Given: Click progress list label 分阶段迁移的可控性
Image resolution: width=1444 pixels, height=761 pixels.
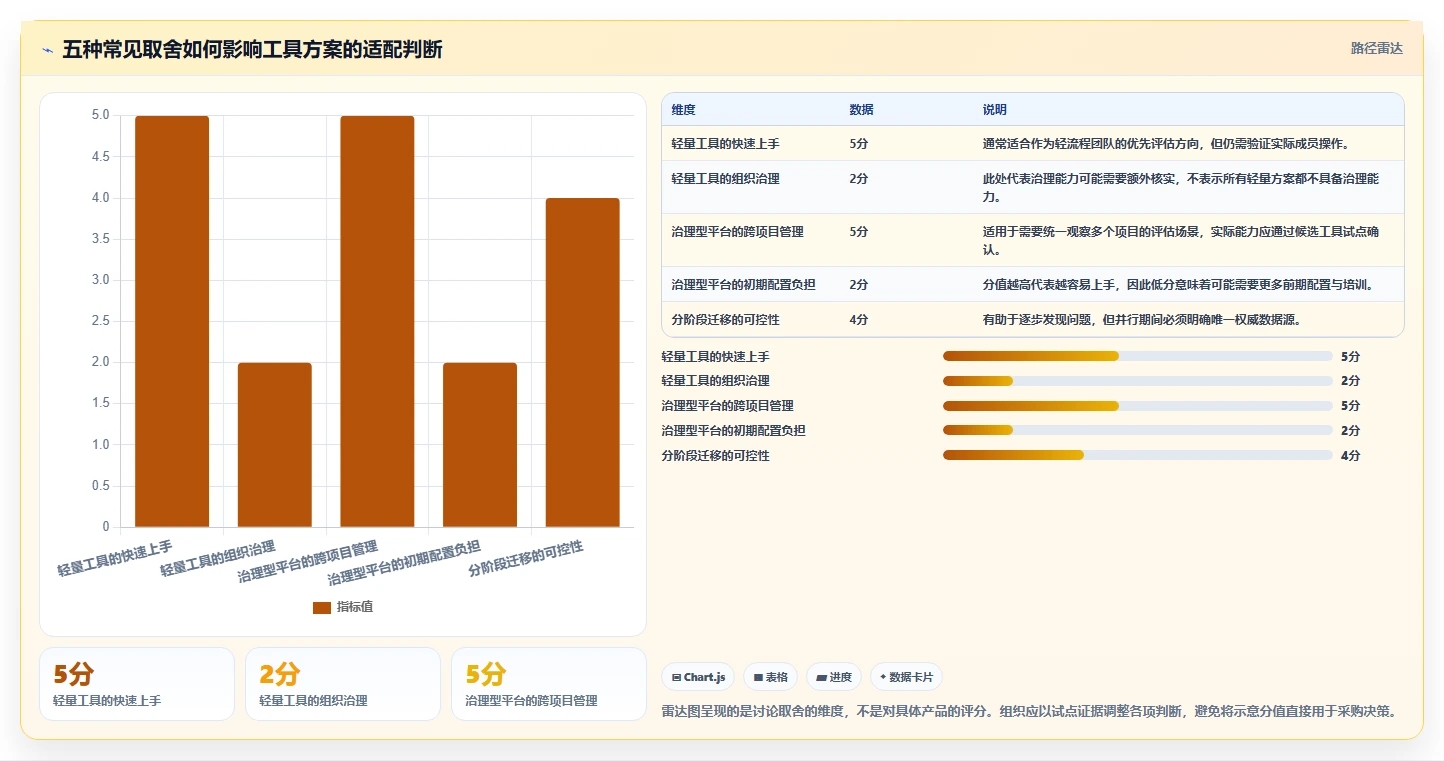Looking at the screenshot, I should [716, 456].
